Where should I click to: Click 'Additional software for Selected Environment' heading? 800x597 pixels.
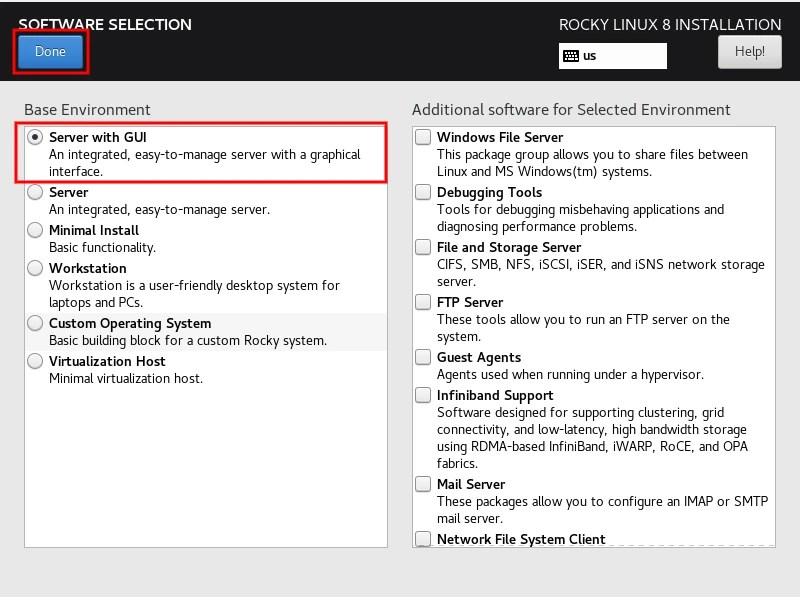pos(571,110)
